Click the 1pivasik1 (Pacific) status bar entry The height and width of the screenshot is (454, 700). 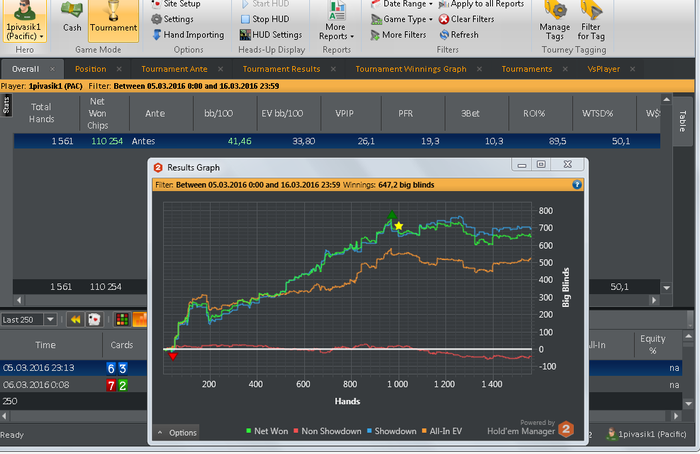tap(646, 433)
